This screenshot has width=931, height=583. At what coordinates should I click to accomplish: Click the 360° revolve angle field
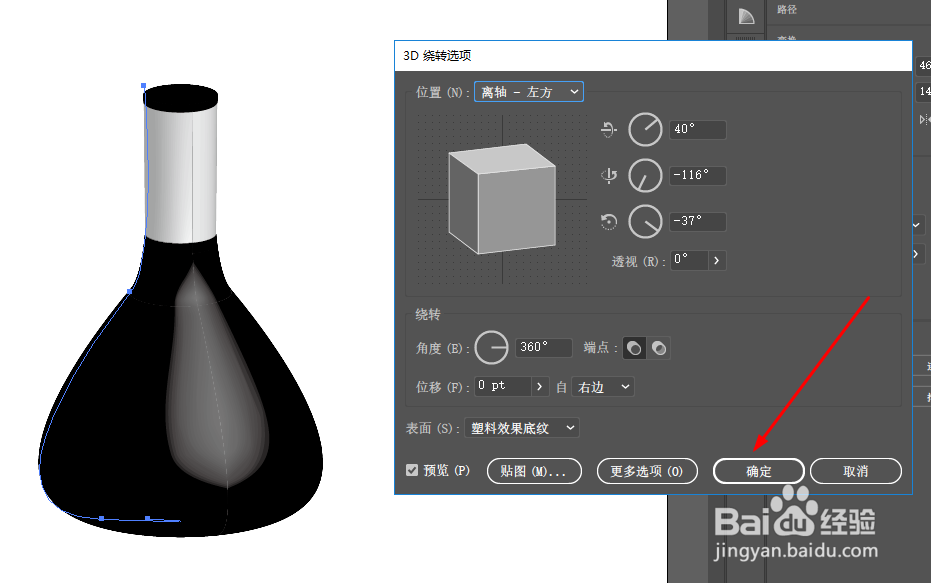pos(543,347)
